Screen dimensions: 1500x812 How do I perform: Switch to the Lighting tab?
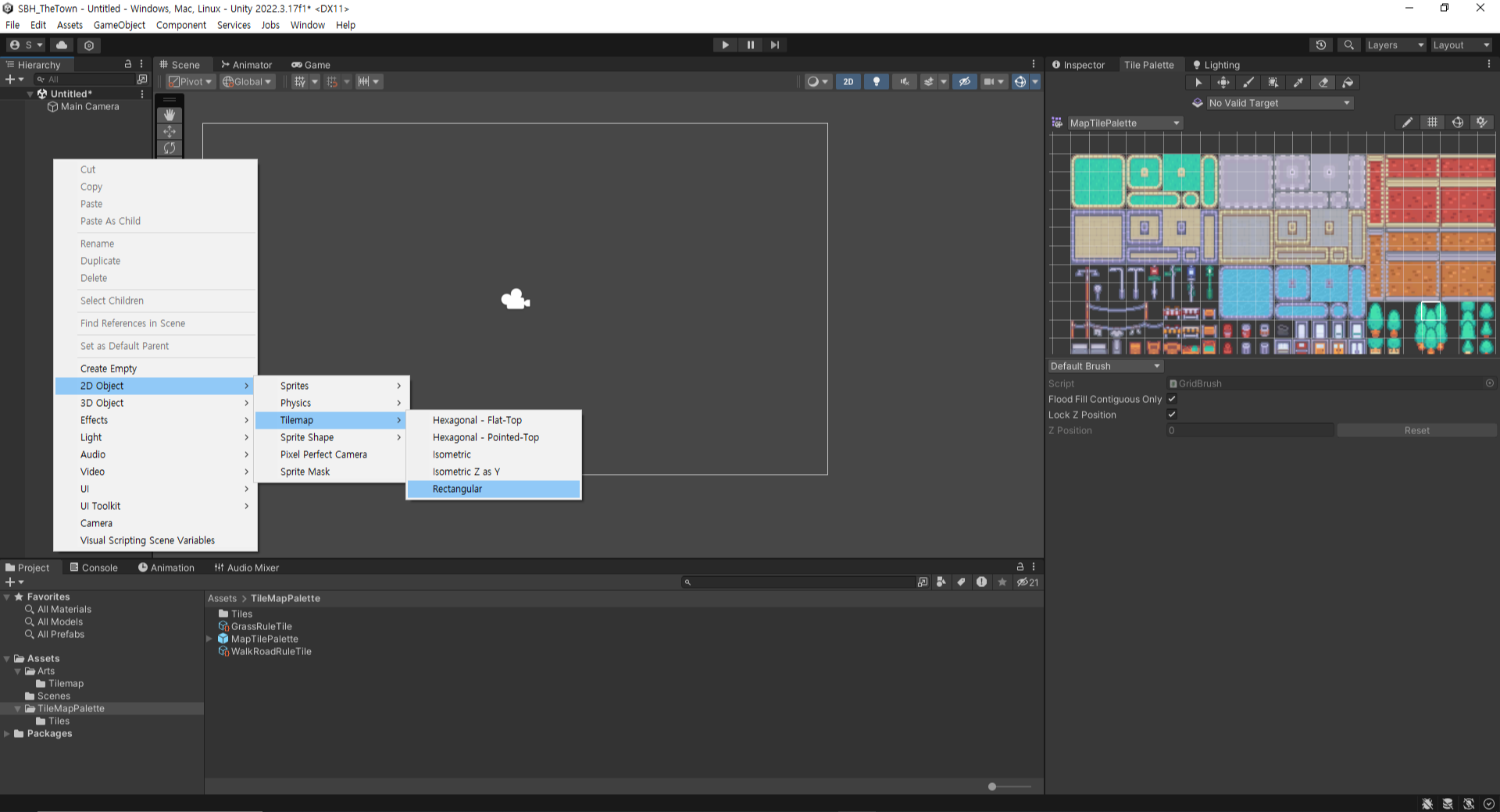pos(1216,65)
